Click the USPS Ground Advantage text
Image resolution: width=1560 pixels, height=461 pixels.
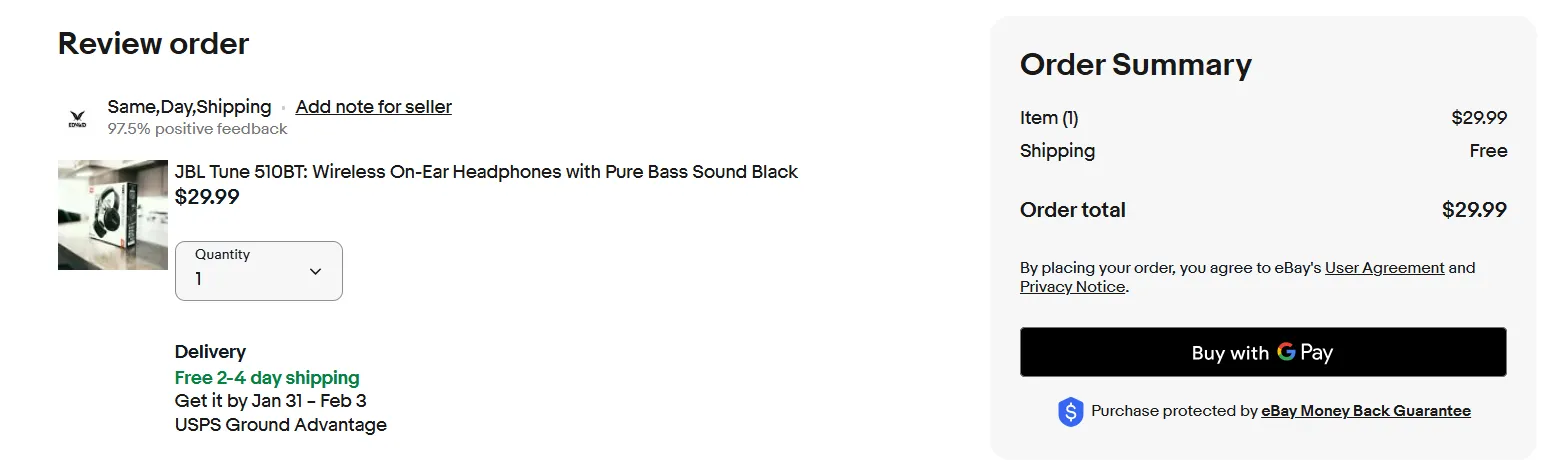[280, 425]
